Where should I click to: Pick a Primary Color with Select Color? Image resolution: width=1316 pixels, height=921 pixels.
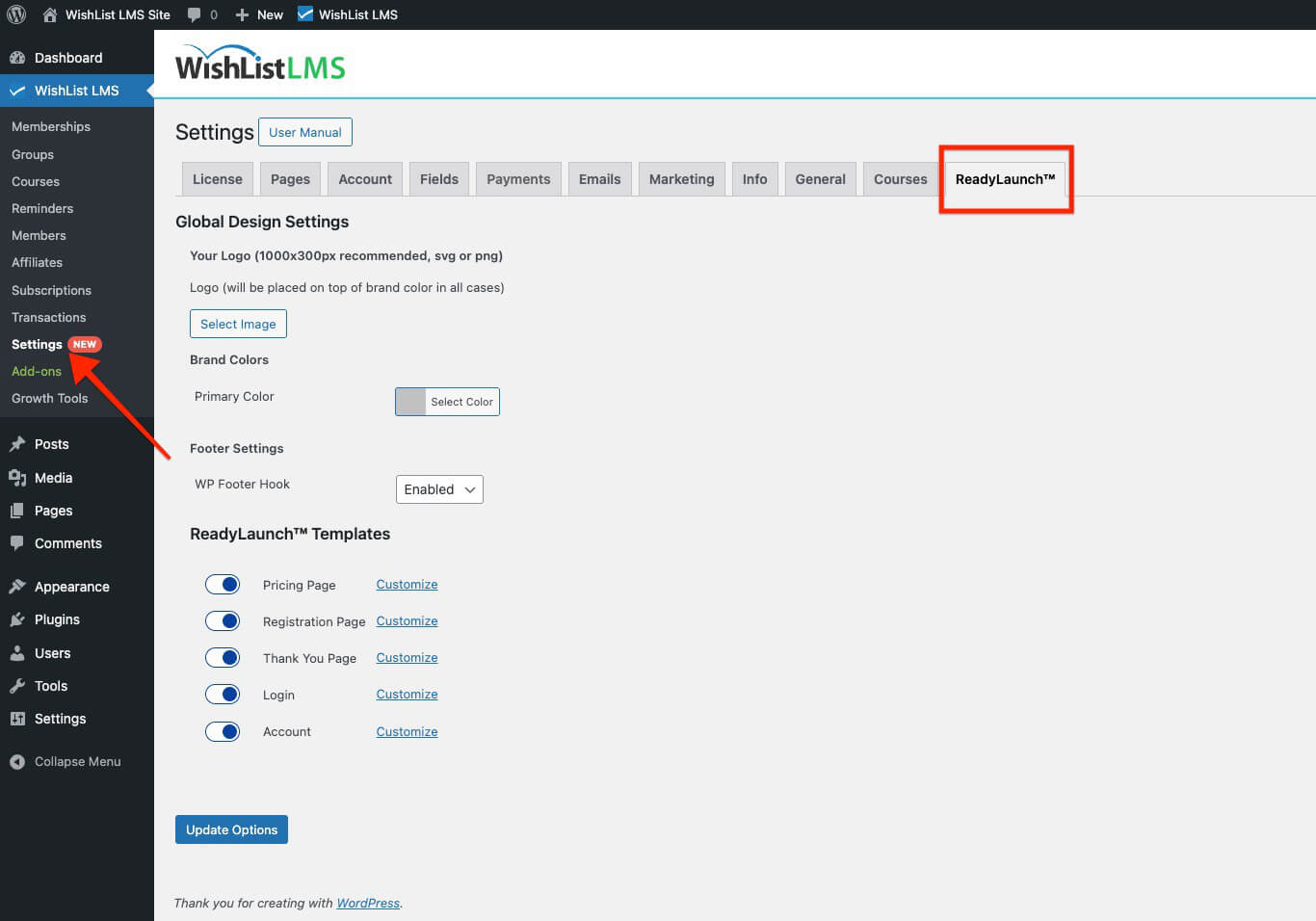tap(447, 402)
